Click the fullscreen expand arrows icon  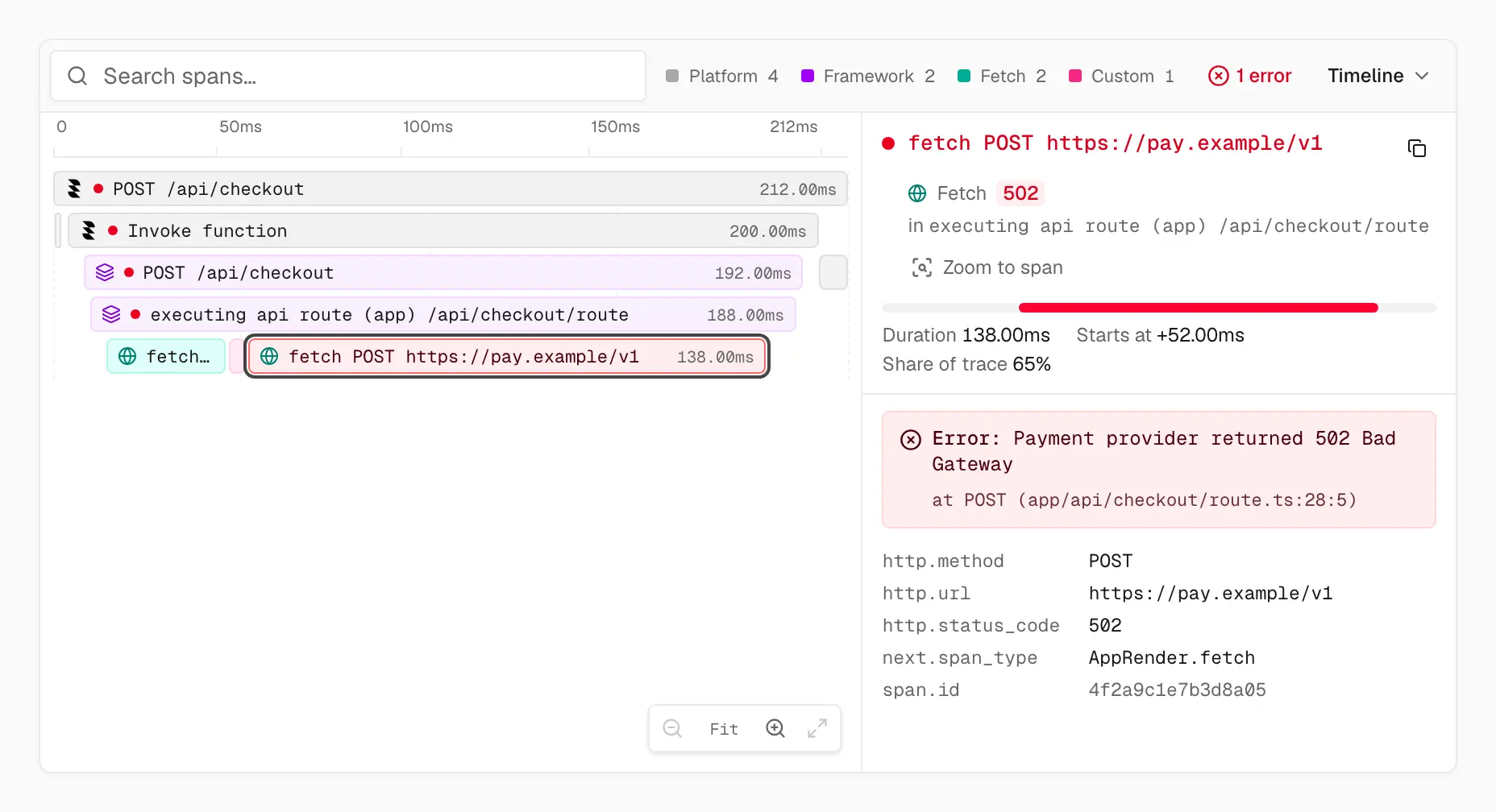tap(817, 728)
